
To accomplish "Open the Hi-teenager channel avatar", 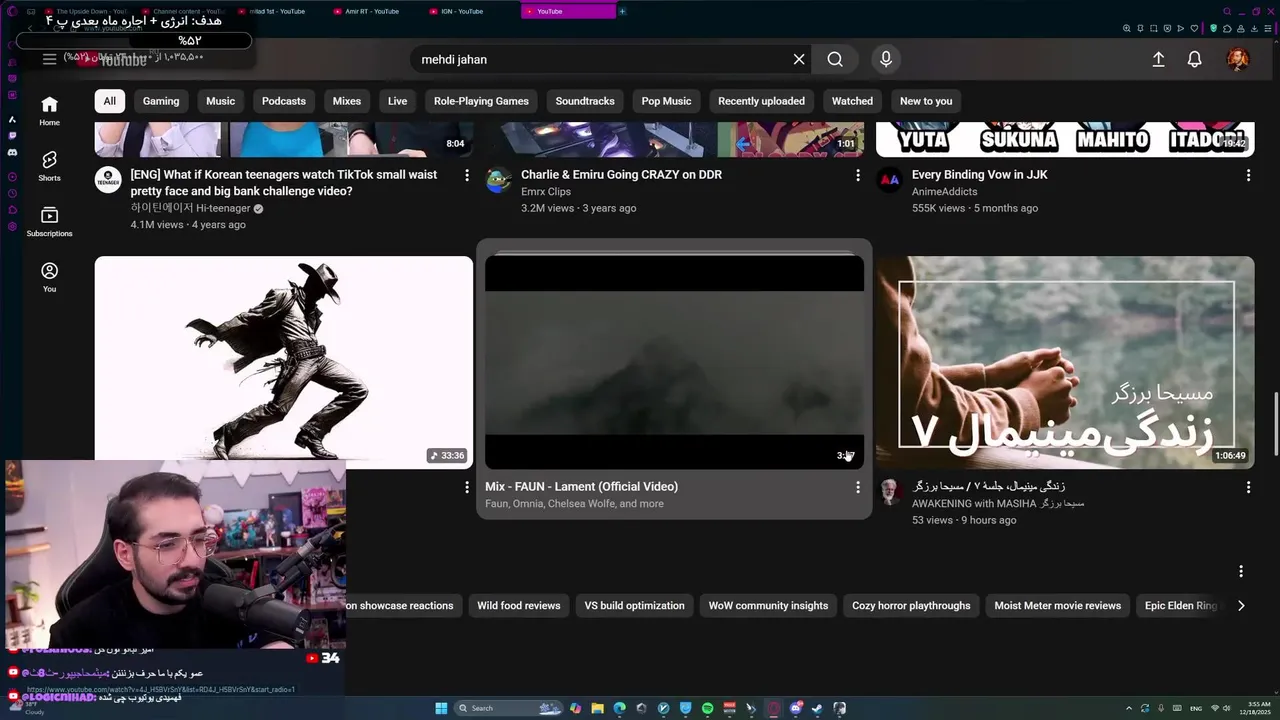I will point(108,180).
